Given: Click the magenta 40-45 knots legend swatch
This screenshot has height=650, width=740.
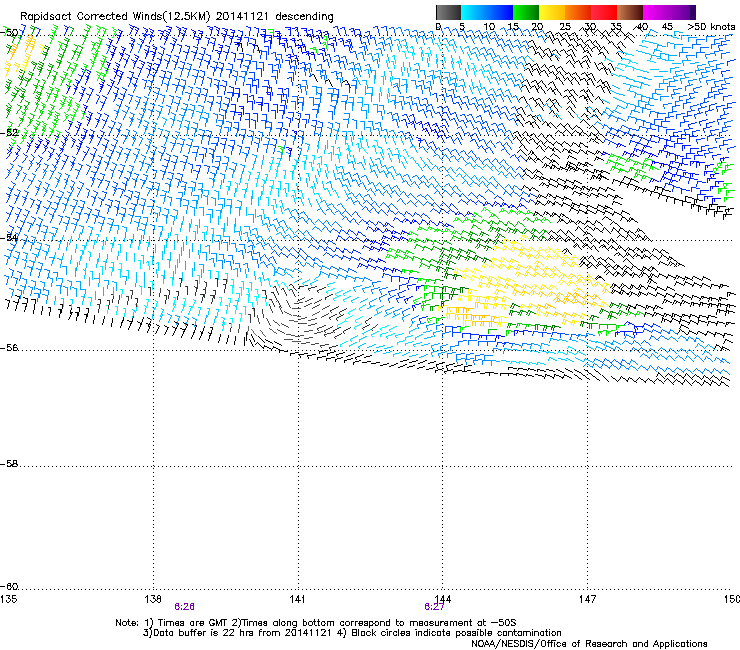Looking at the screenshot, I should (x=669, y=12).
